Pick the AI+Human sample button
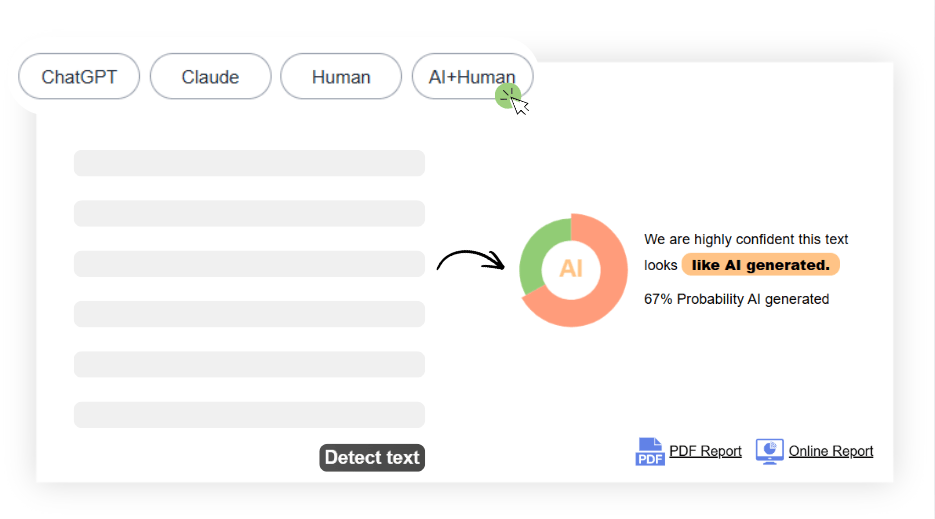The width and height of the screenshot is (935, 519). tap(472, 76)
